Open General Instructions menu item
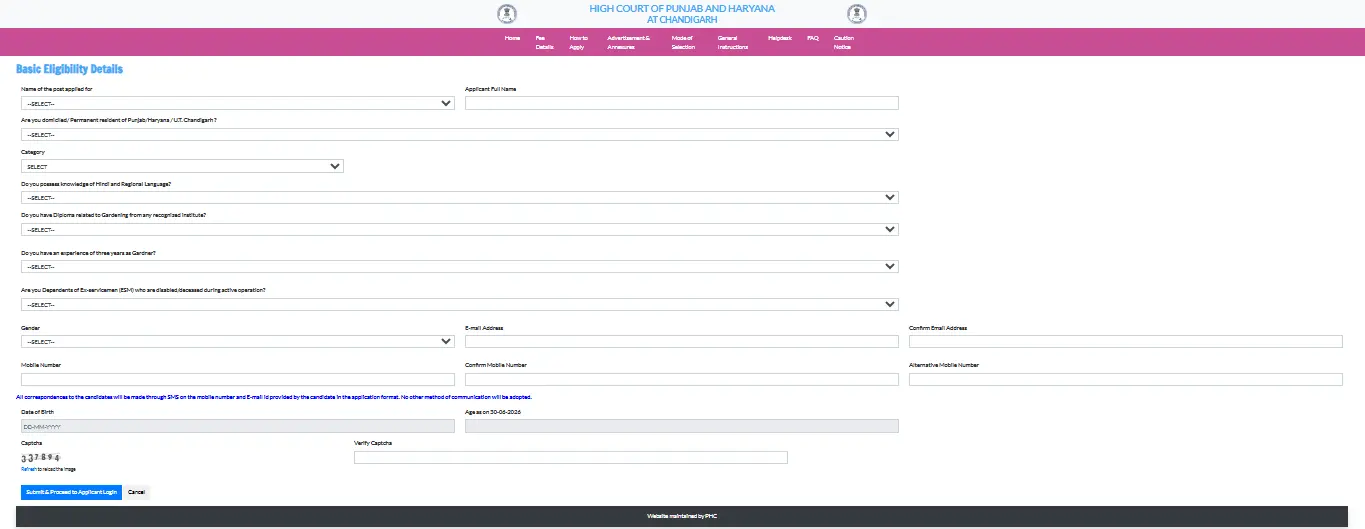The width and height of the screenshot is (1365, 529). [x=732, y=42]
